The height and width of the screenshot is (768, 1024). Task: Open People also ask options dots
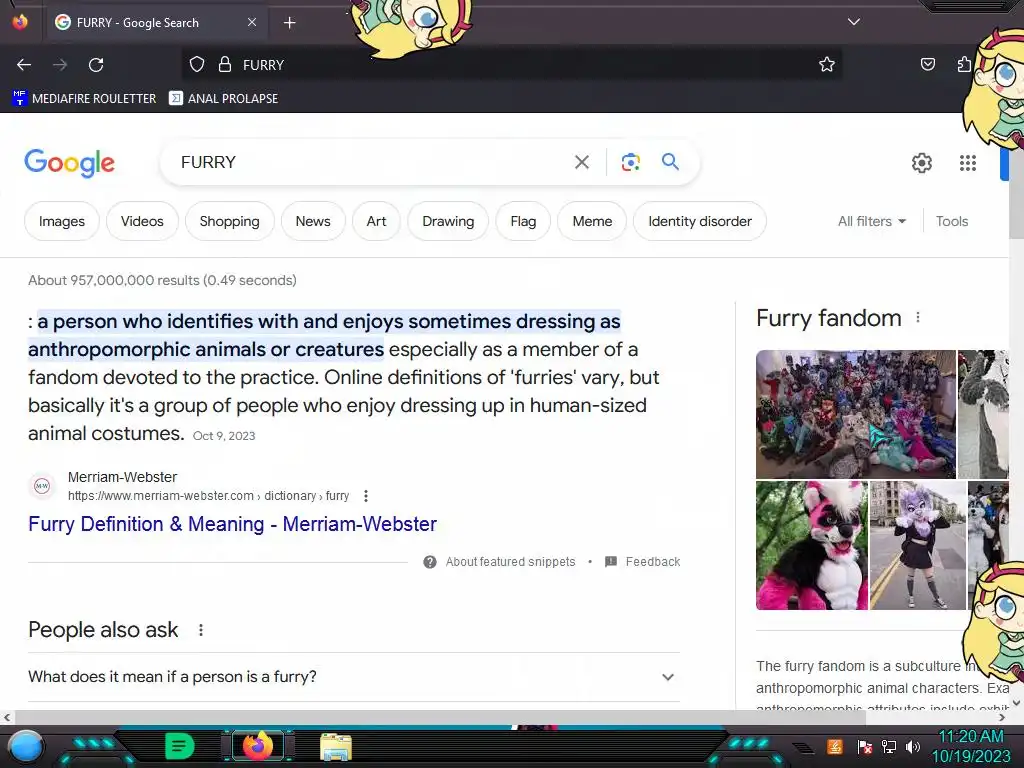201,630
